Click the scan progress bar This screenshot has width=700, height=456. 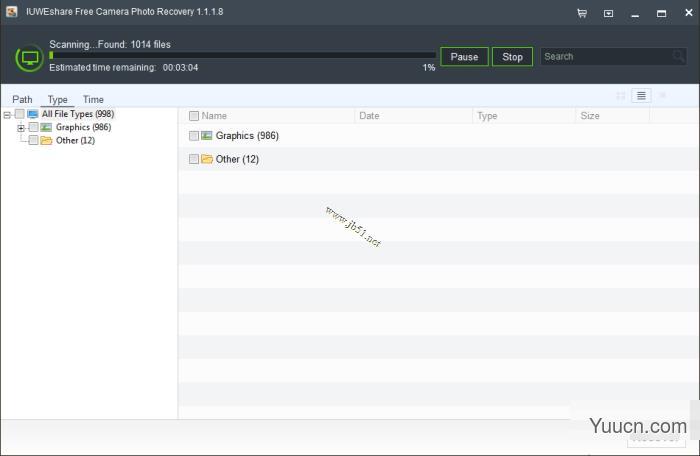(x=240, y=55)
